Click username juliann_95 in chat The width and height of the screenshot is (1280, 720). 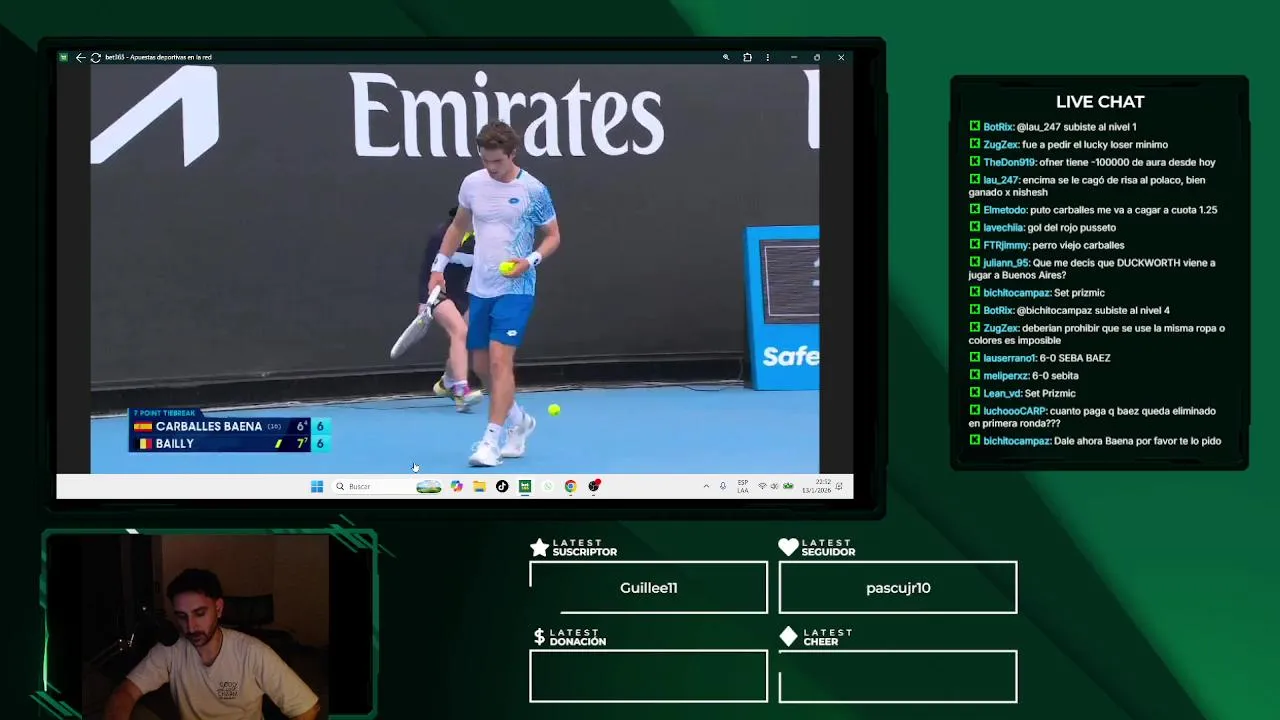(x=1006, y=263)
